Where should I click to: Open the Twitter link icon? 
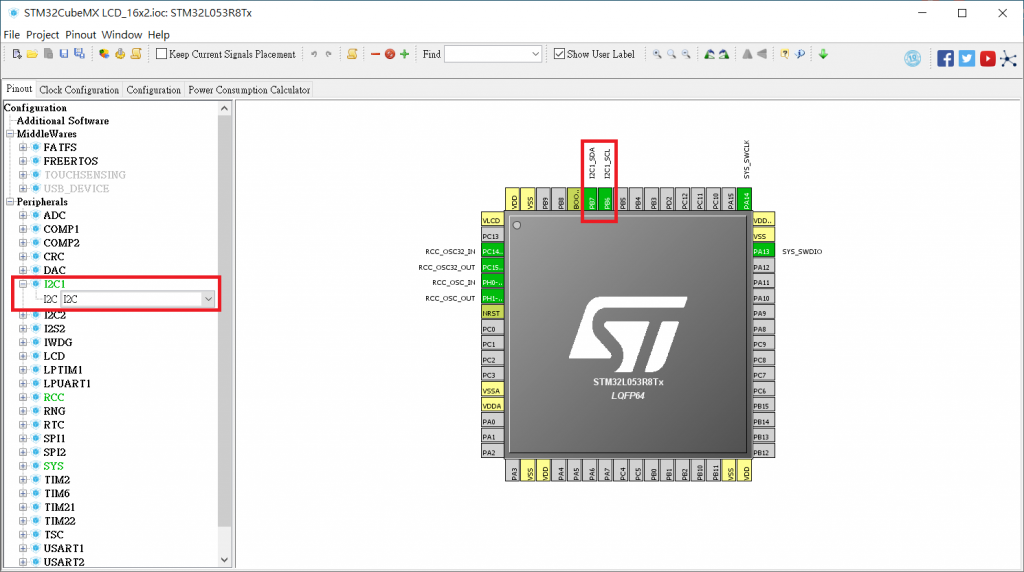[967, 58]
